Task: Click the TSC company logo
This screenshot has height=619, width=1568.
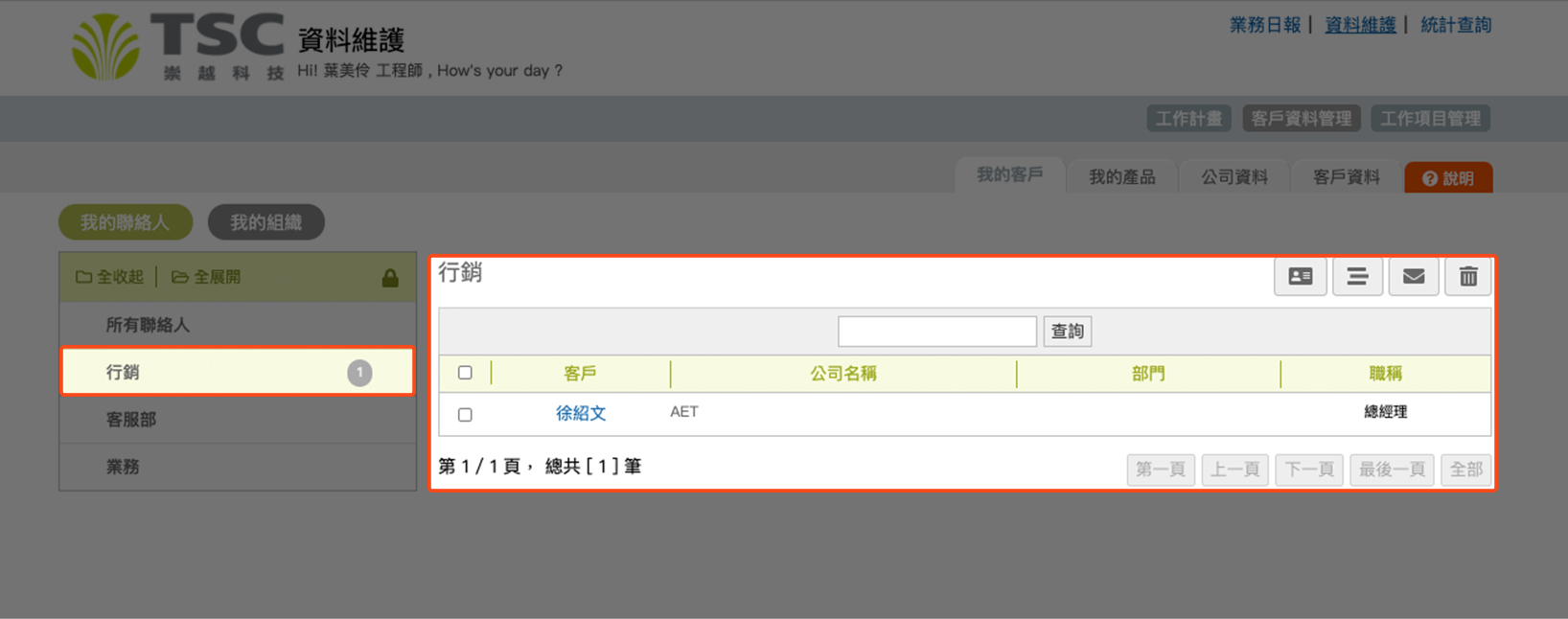Action: (x=178, y=46)
